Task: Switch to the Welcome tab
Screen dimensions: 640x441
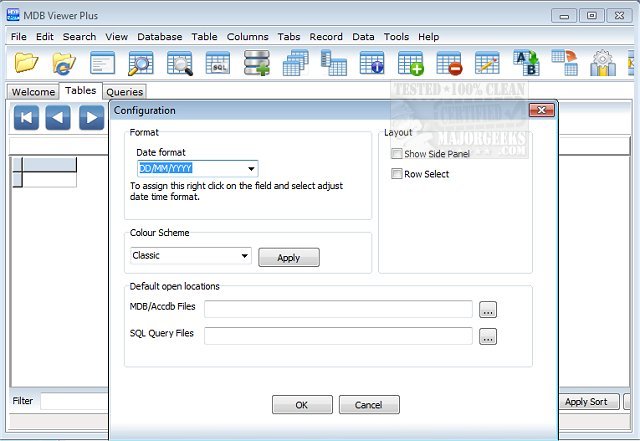Action: (x=33, y=92)
